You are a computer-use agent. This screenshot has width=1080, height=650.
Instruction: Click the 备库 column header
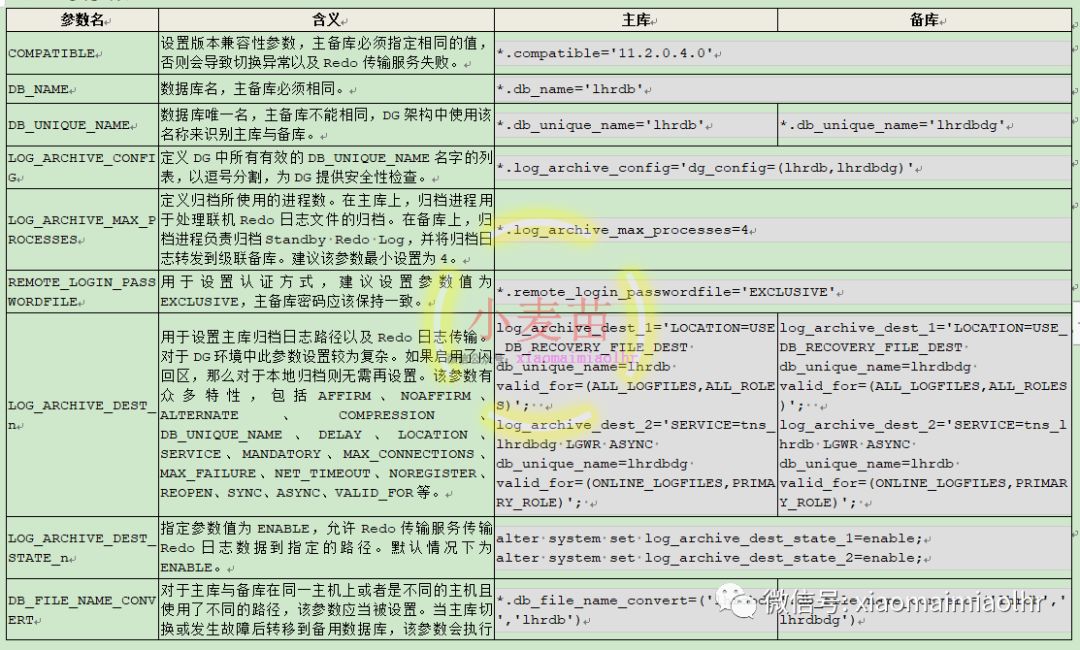[x=924, y=20]
